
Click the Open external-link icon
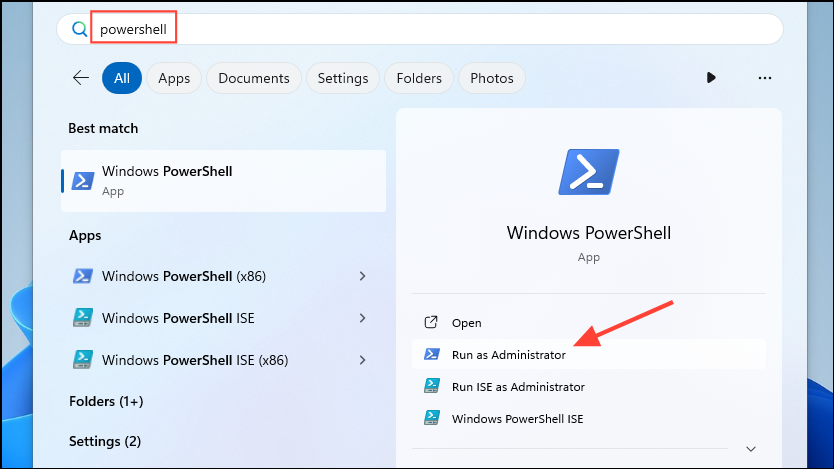(x=431, y=322)
